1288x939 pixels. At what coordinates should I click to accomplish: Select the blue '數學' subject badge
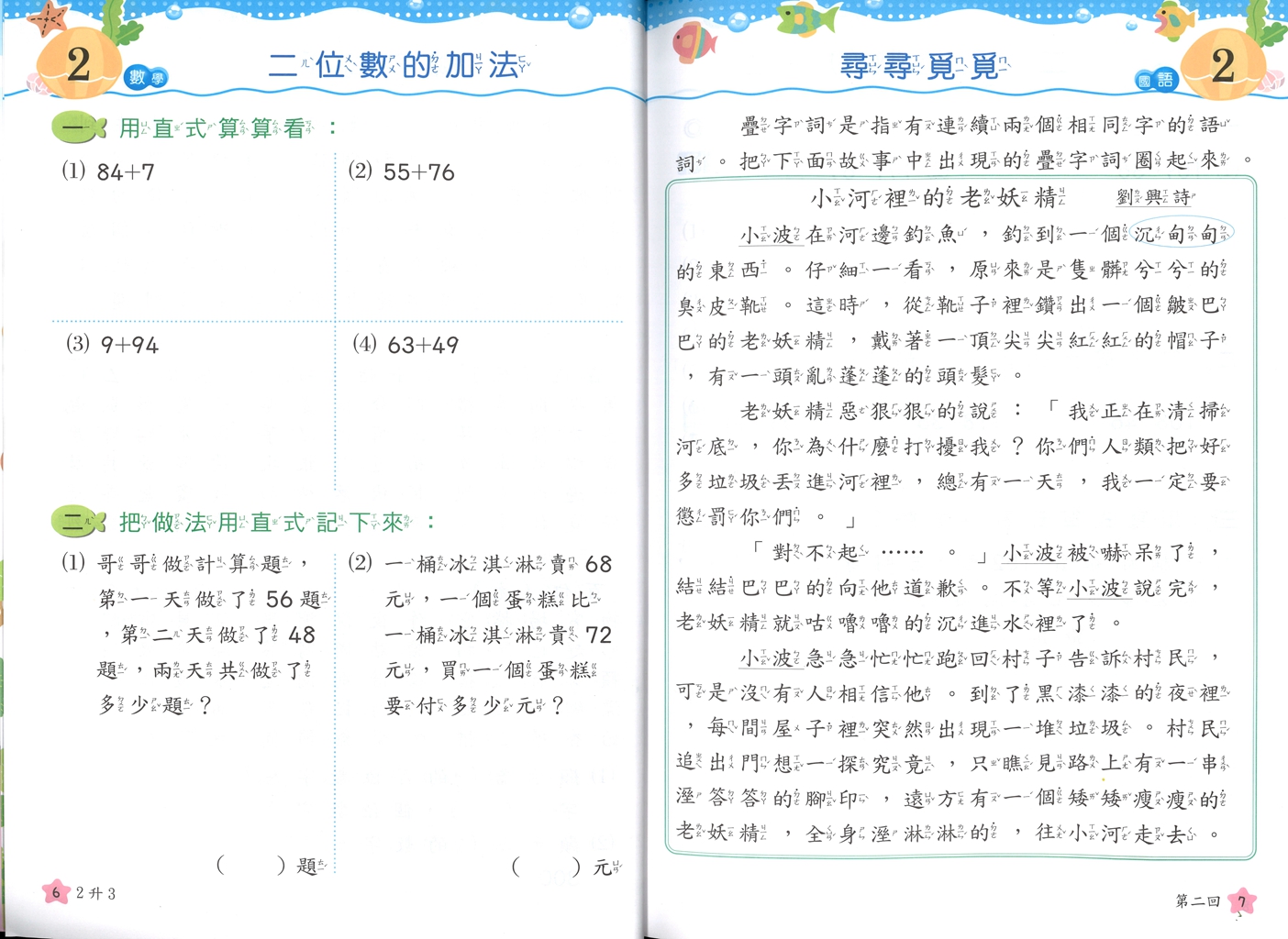(x=146, y=78)
